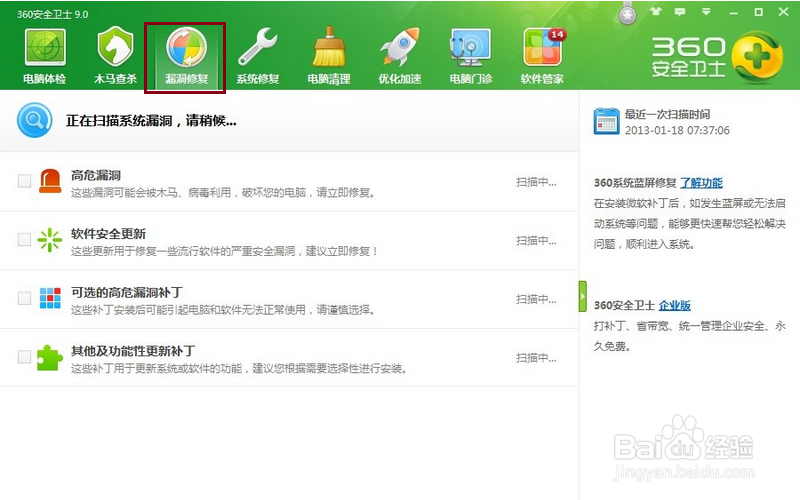
Task: Collapse the right sidebar with green arrow
Action: (583, 296)
